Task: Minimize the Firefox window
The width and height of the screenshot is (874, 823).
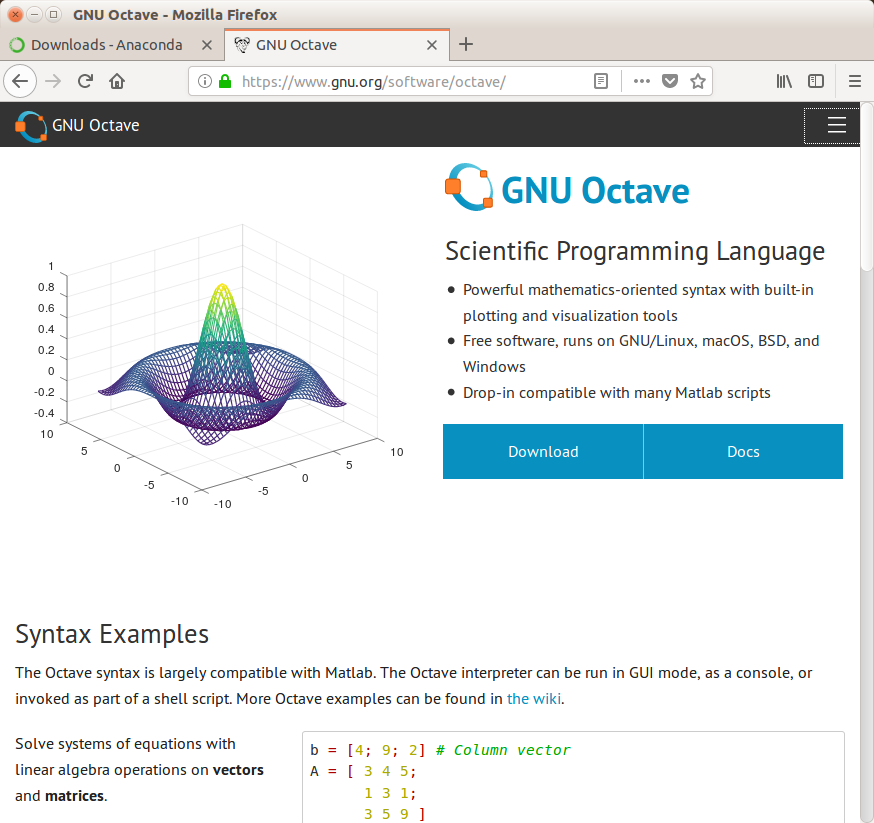Action: (35, 14)
